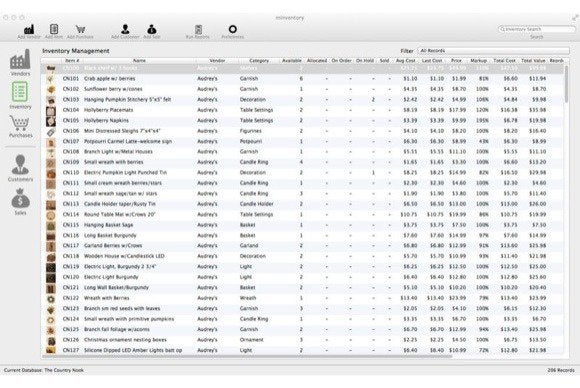Click the Add Customer toolbar icon
This screenshot has width=580, height=388.
pyautogui.click(x=125, y=29)
